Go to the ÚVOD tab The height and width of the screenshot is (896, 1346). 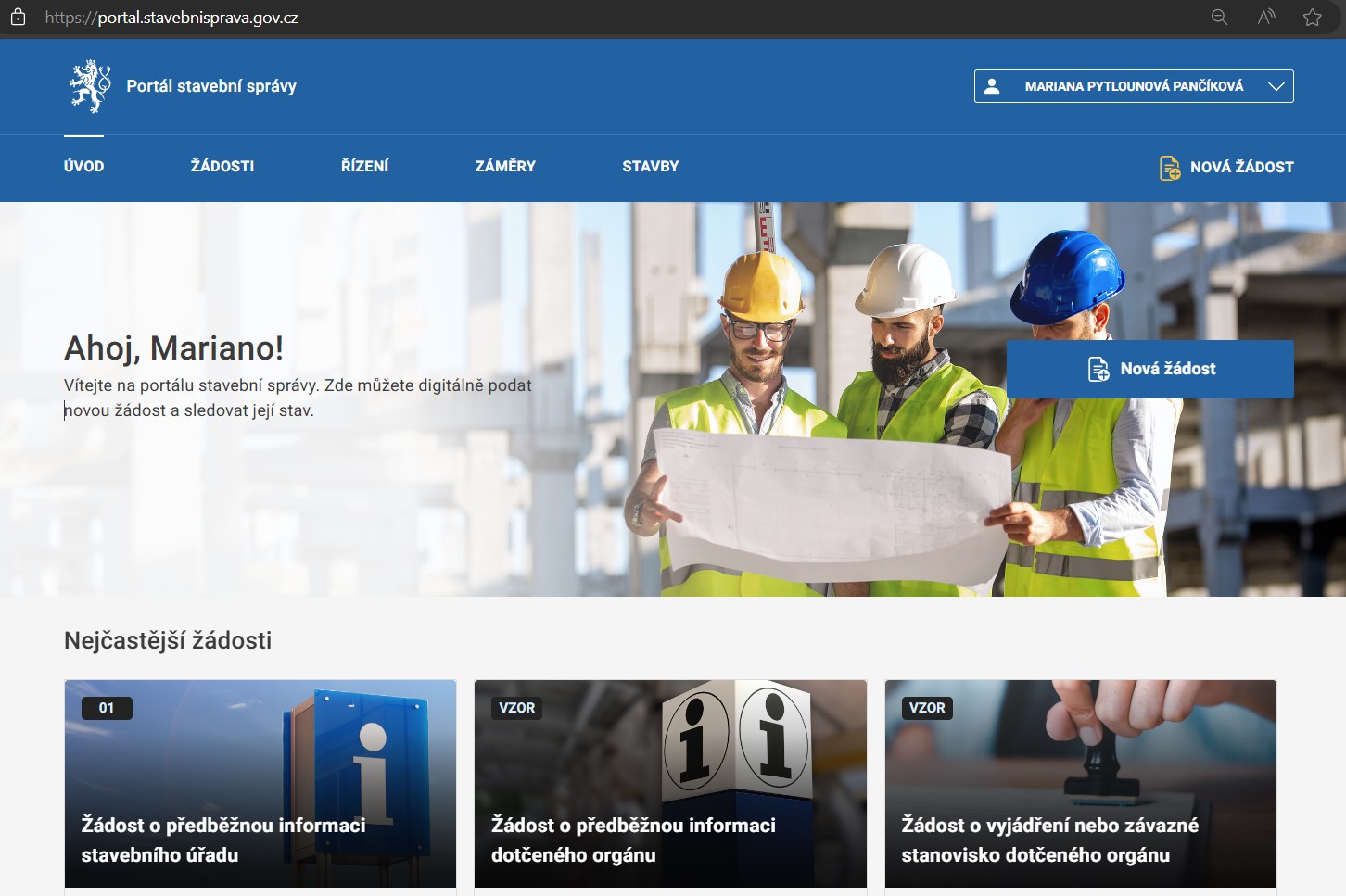click(x=84, y=167)
